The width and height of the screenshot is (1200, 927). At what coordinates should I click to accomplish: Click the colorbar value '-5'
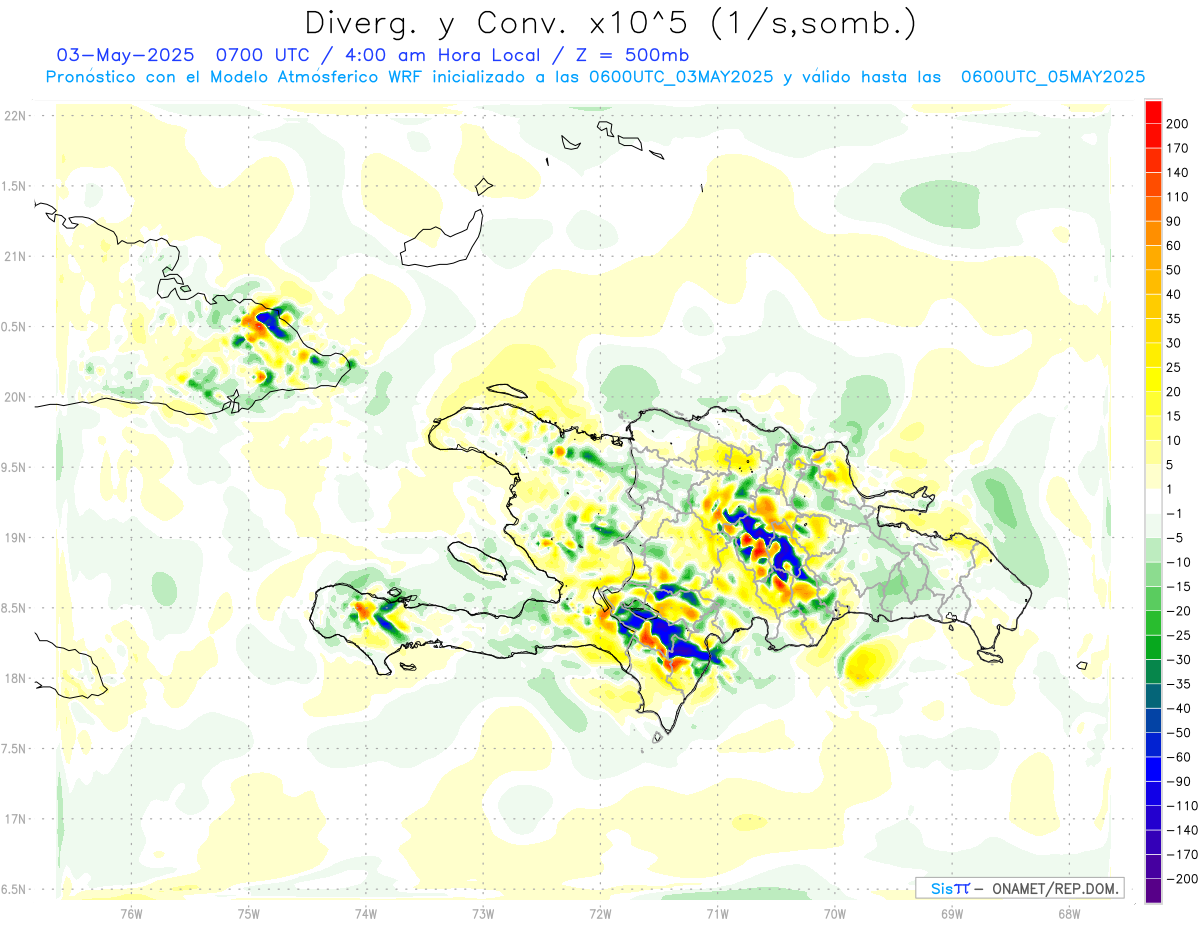(1175, 538)
